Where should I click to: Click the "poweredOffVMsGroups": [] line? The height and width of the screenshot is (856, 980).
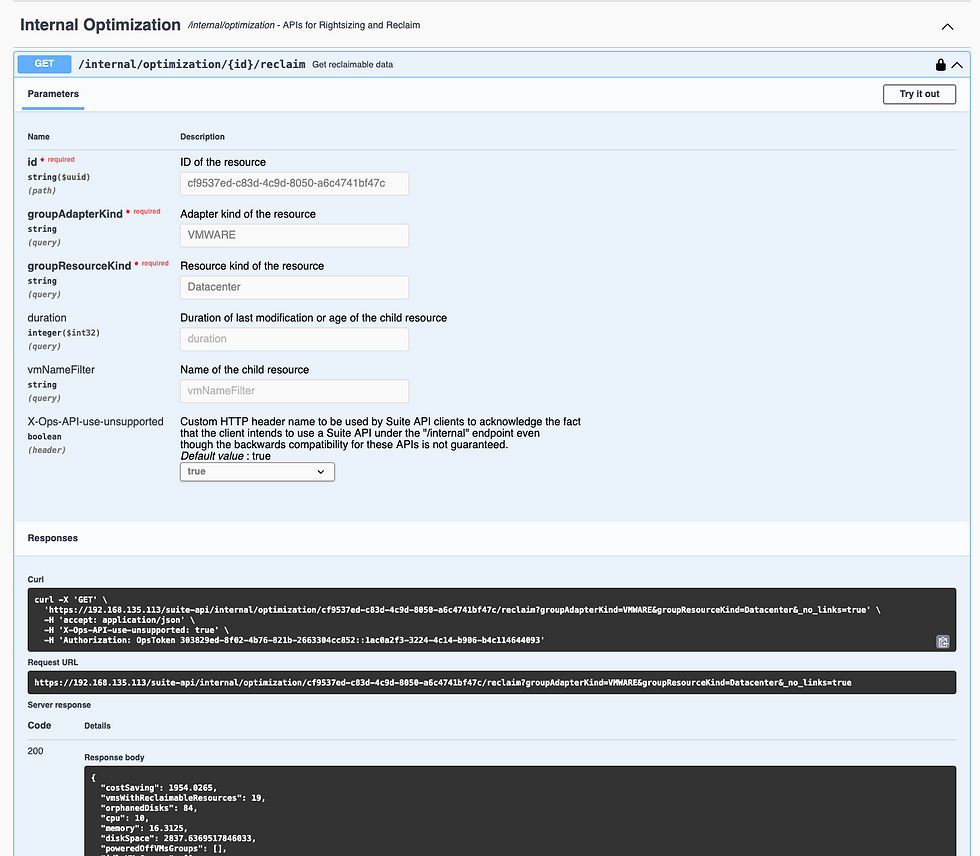click(x=163, y=849)
